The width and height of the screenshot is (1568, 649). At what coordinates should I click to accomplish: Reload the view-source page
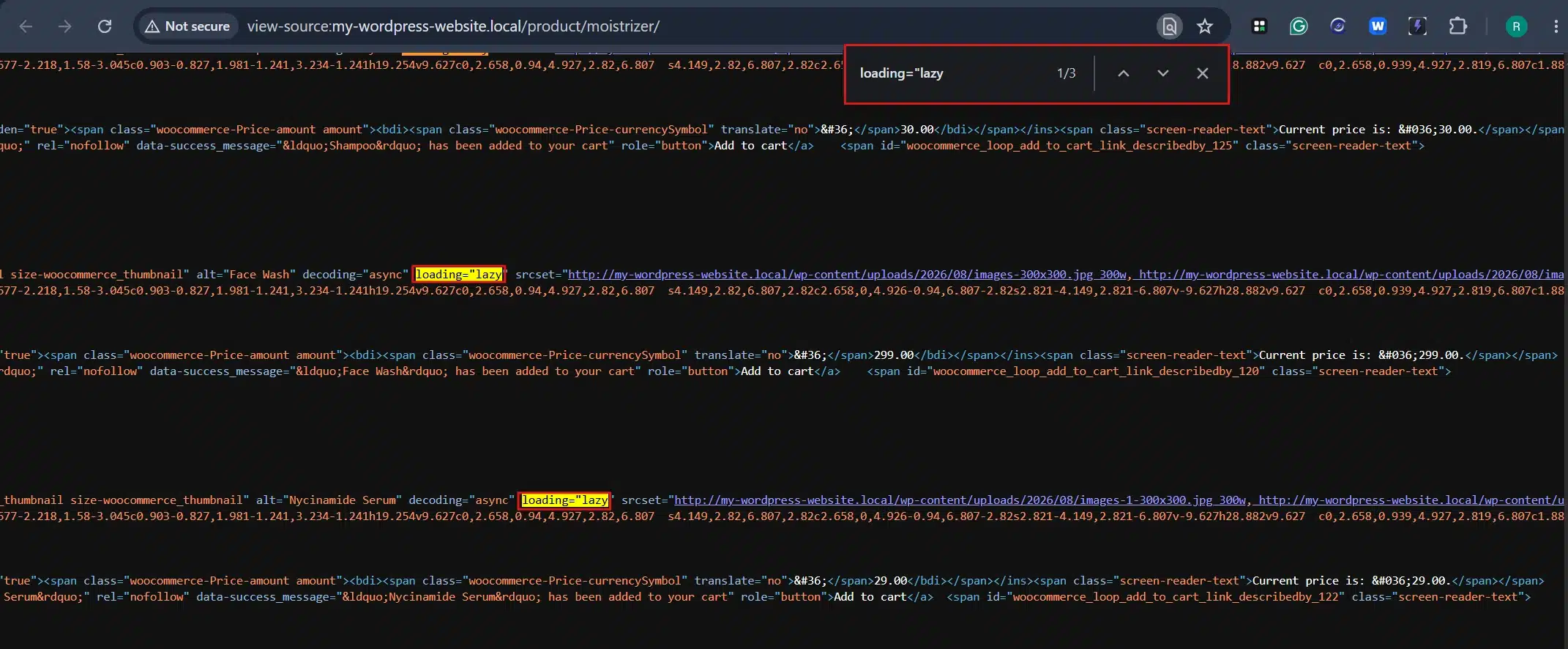(105, 26)
